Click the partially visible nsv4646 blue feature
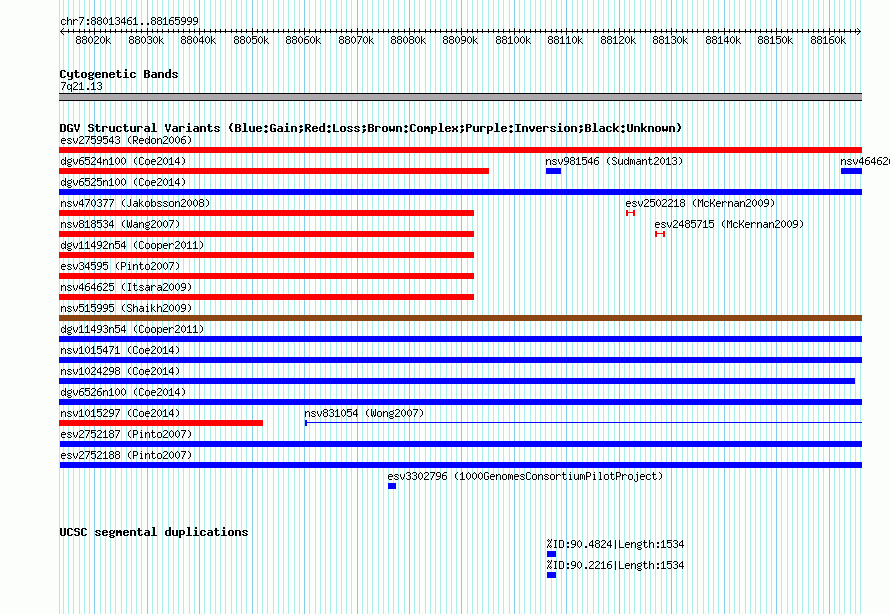 tap(851, 171)
